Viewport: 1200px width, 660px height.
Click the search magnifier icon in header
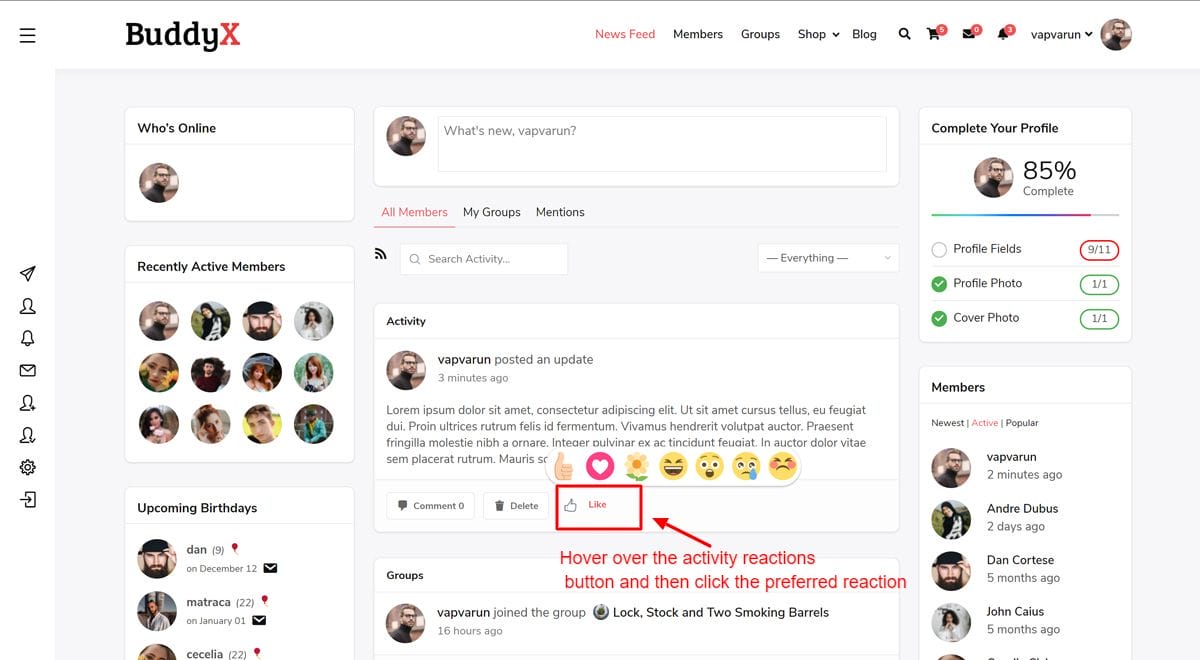(904, 34)
